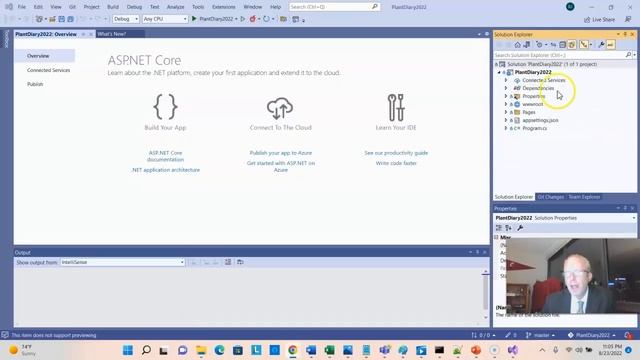The width and height of the screenshot is (640, 360).
Task: Start debugging with green PlantDiary2022 play button
Action: (213, 19)
